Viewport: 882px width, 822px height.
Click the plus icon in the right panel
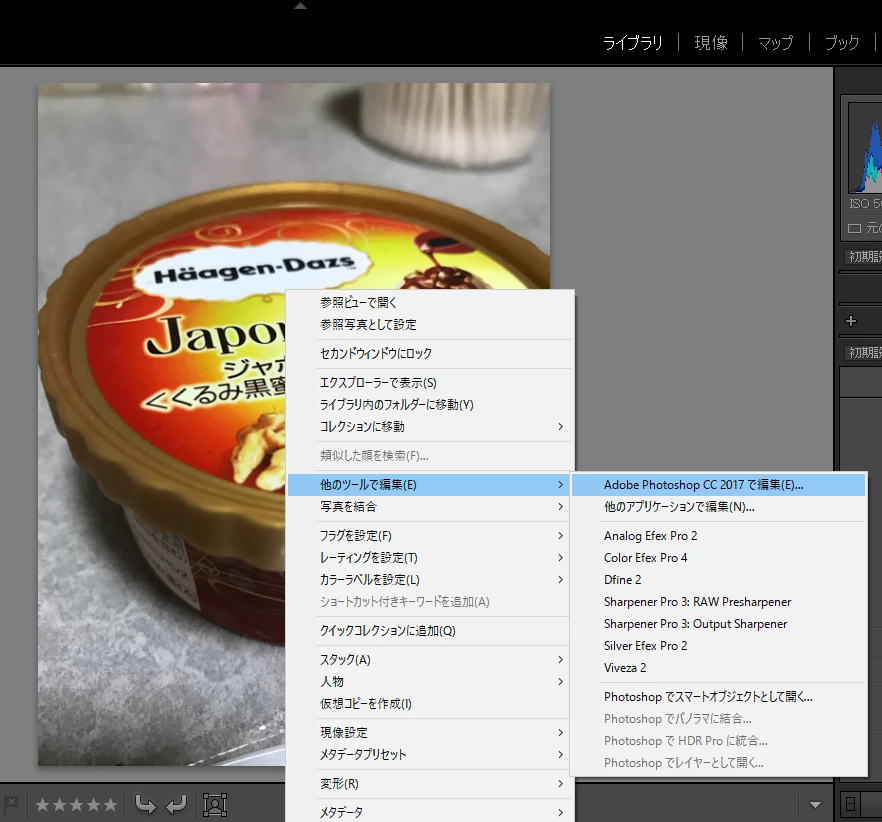coord(850,321)
